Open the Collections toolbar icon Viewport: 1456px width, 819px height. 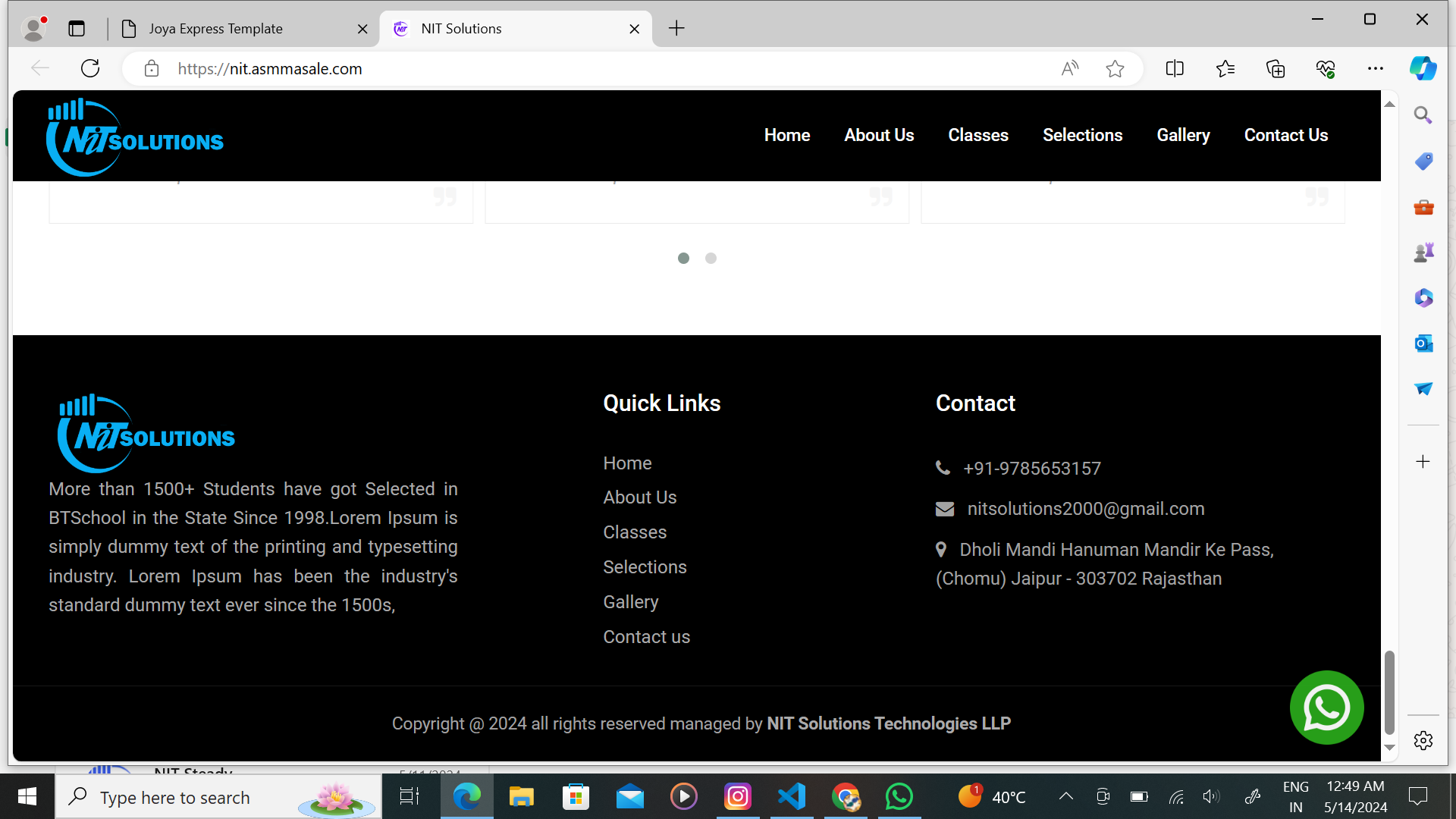(1276, 69)
